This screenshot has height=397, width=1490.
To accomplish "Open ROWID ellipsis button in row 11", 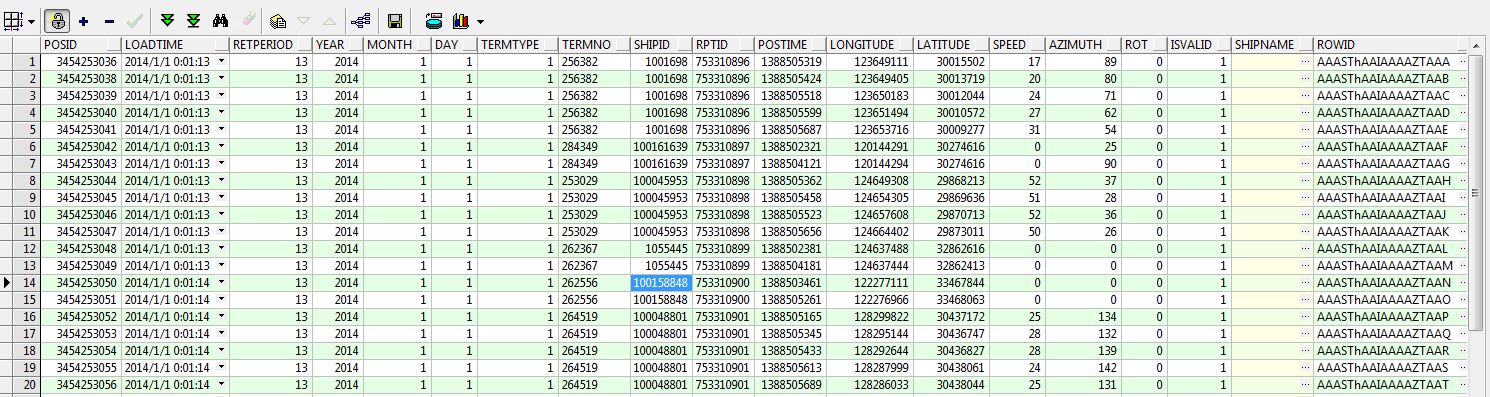I will 1463,232.
